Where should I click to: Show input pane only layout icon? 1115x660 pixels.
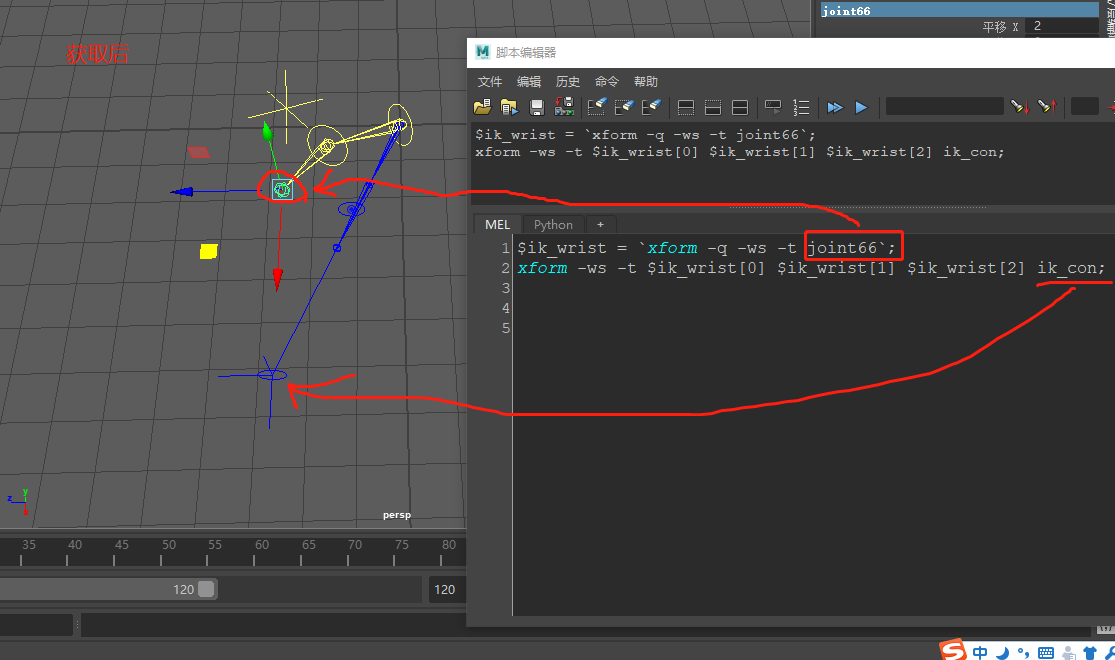coord(713,107)
